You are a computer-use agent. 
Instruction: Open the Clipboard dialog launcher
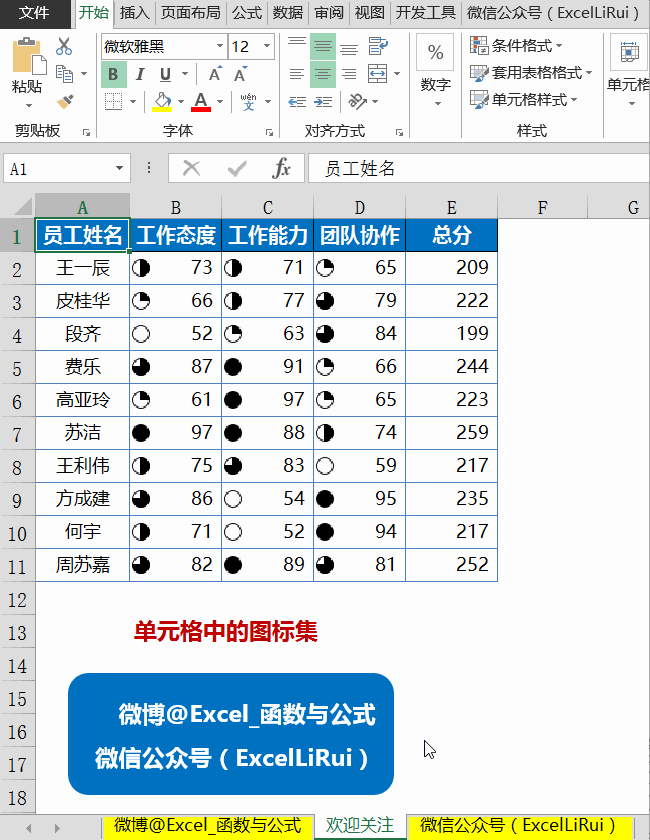point(86,132)
